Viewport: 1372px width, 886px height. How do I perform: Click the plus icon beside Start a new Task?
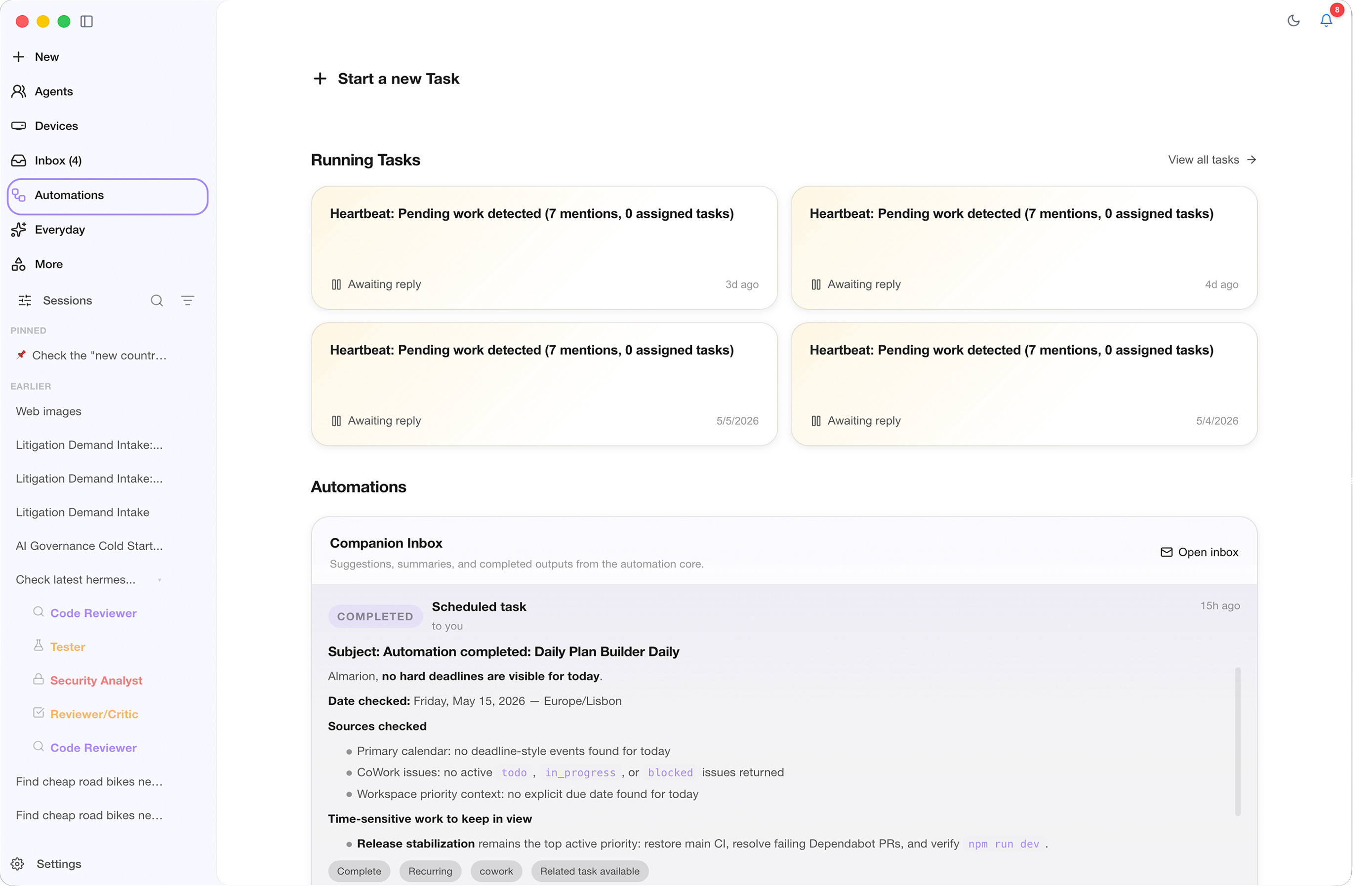[320, 78]
